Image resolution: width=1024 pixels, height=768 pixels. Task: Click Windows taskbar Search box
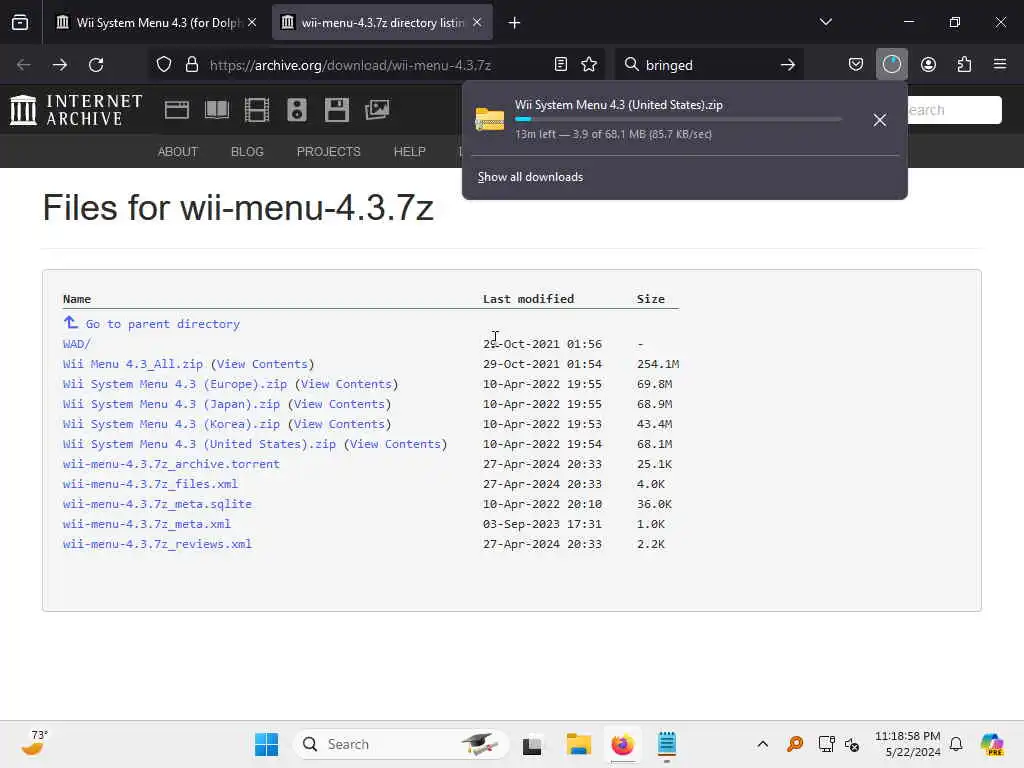pos(400,744)
